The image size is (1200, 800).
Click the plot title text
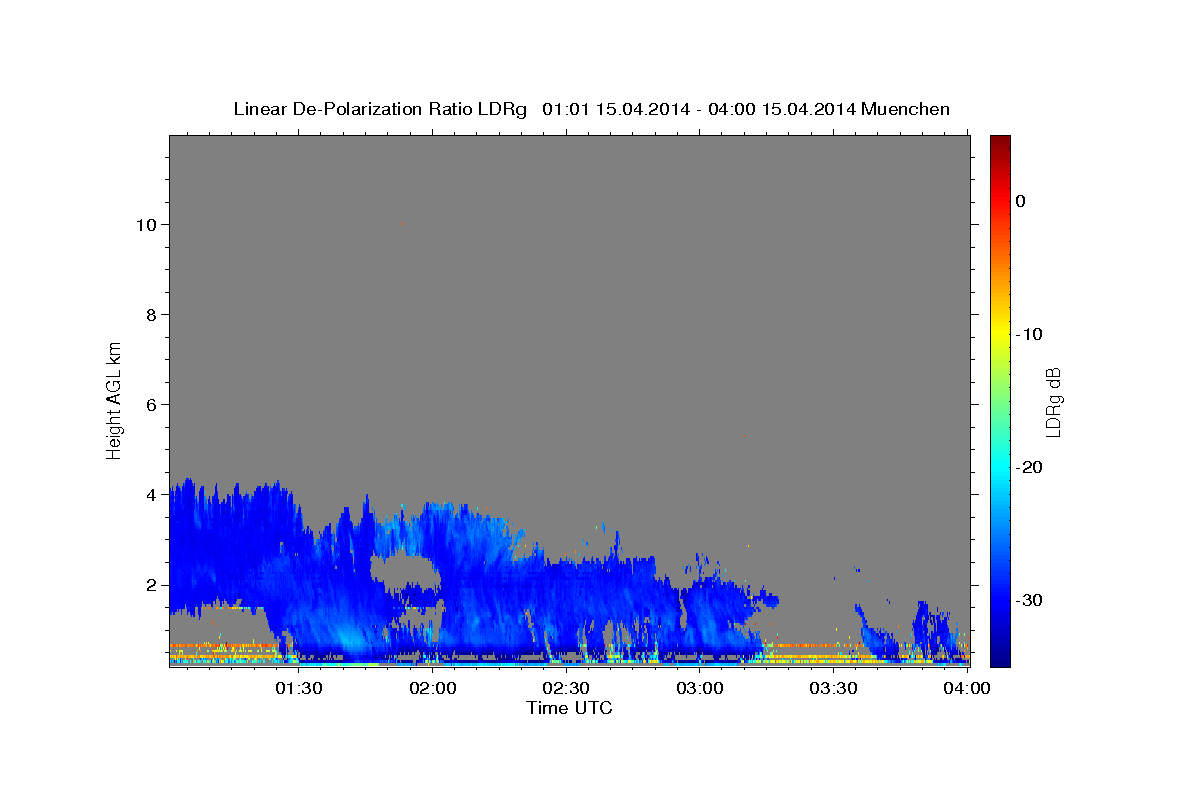[591, 109]
